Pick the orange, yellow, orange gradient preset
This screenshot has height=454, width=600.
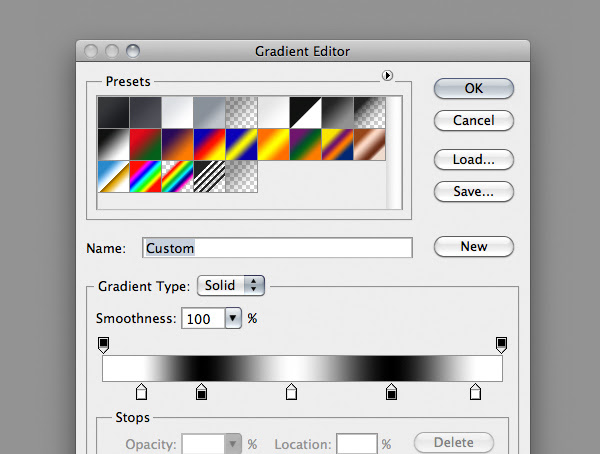click(x=274, y=144)
